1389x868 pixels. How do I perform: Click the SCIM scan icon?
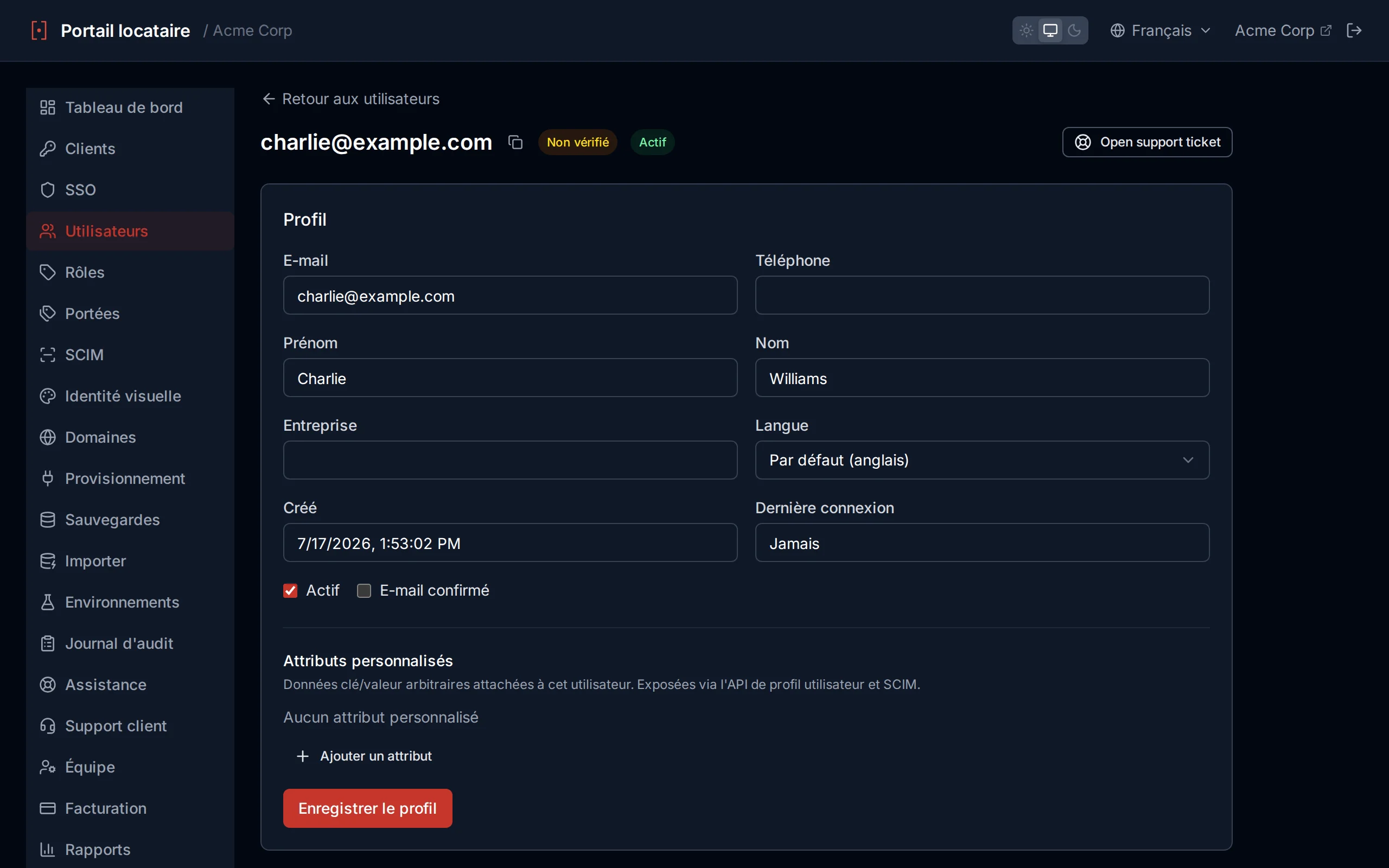[x=48, y=355]
